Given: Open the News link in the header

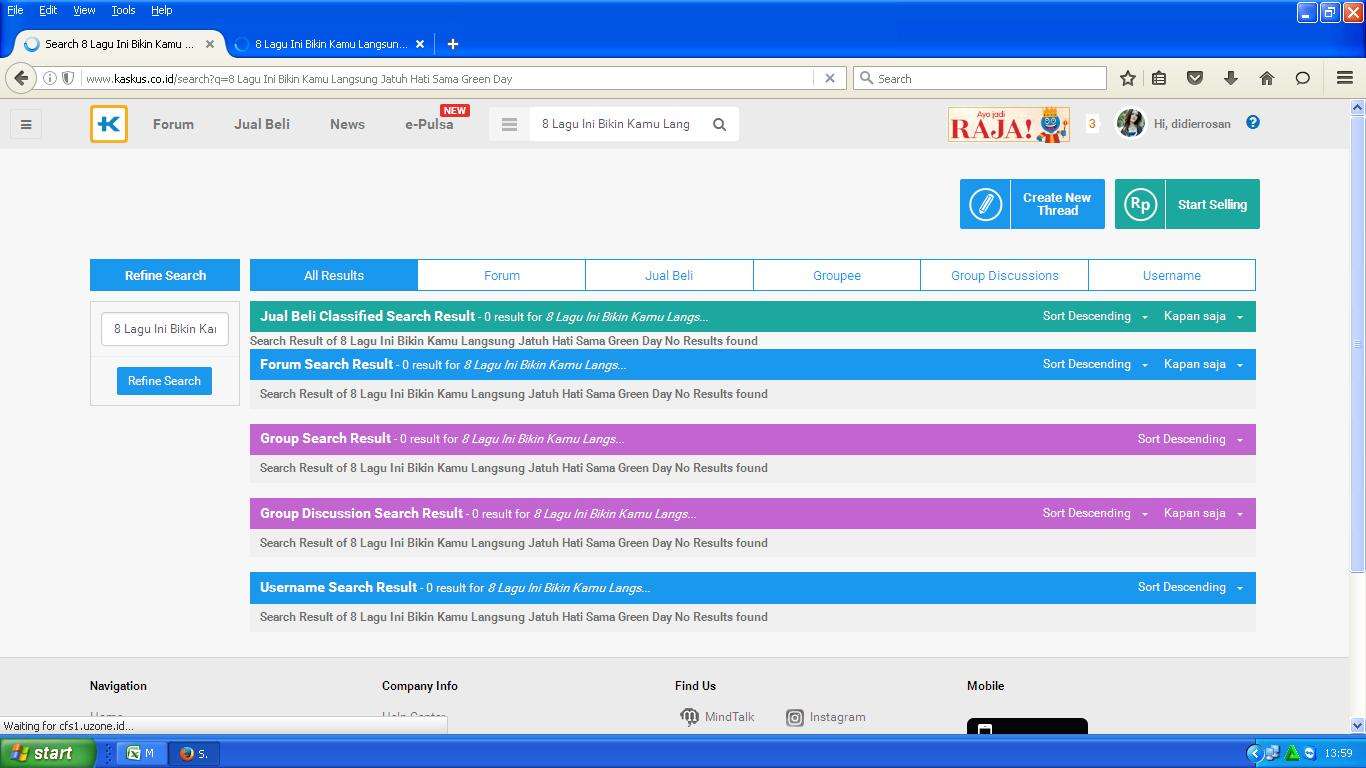Looking at the screenshot, I should click(x=347, y=124).
